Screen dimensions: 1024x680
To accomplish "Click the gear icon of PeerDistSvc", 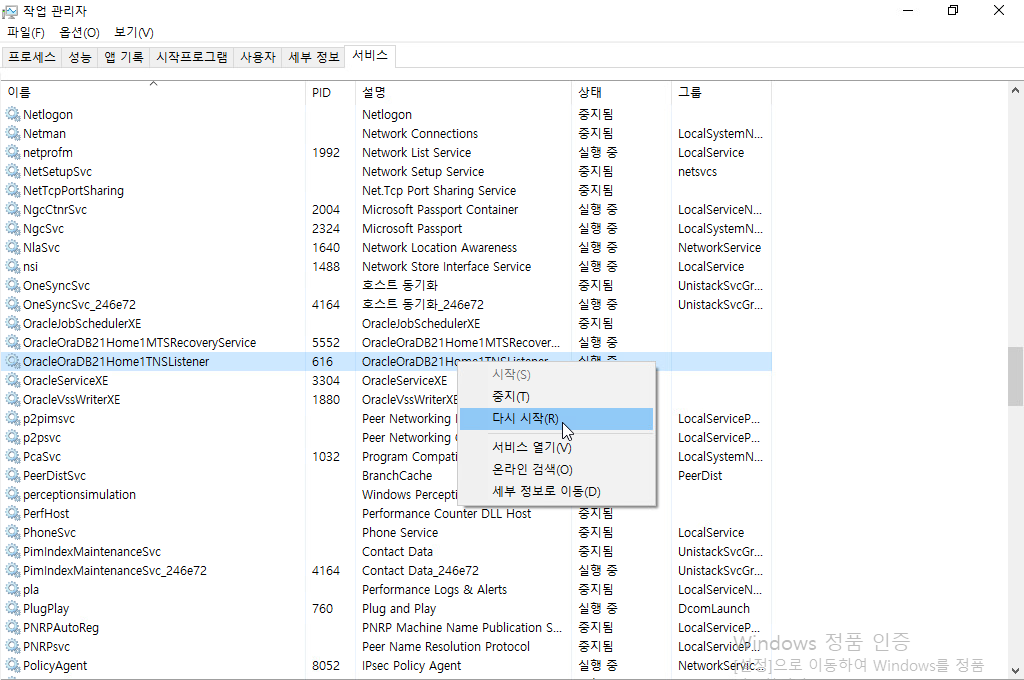I will click(x=13, y=475).
